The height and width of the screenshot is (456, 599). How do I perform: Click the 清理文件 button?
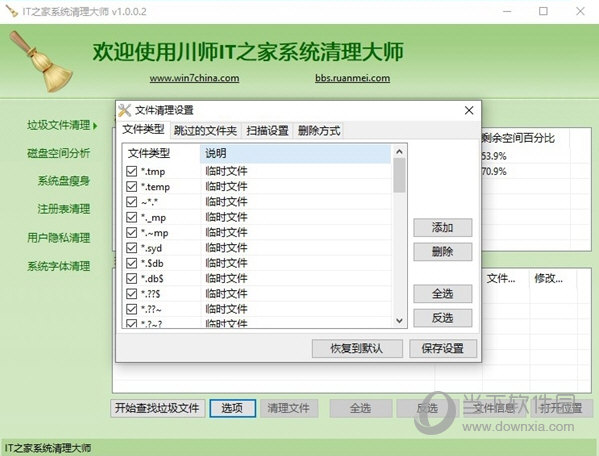click(288, 408)
